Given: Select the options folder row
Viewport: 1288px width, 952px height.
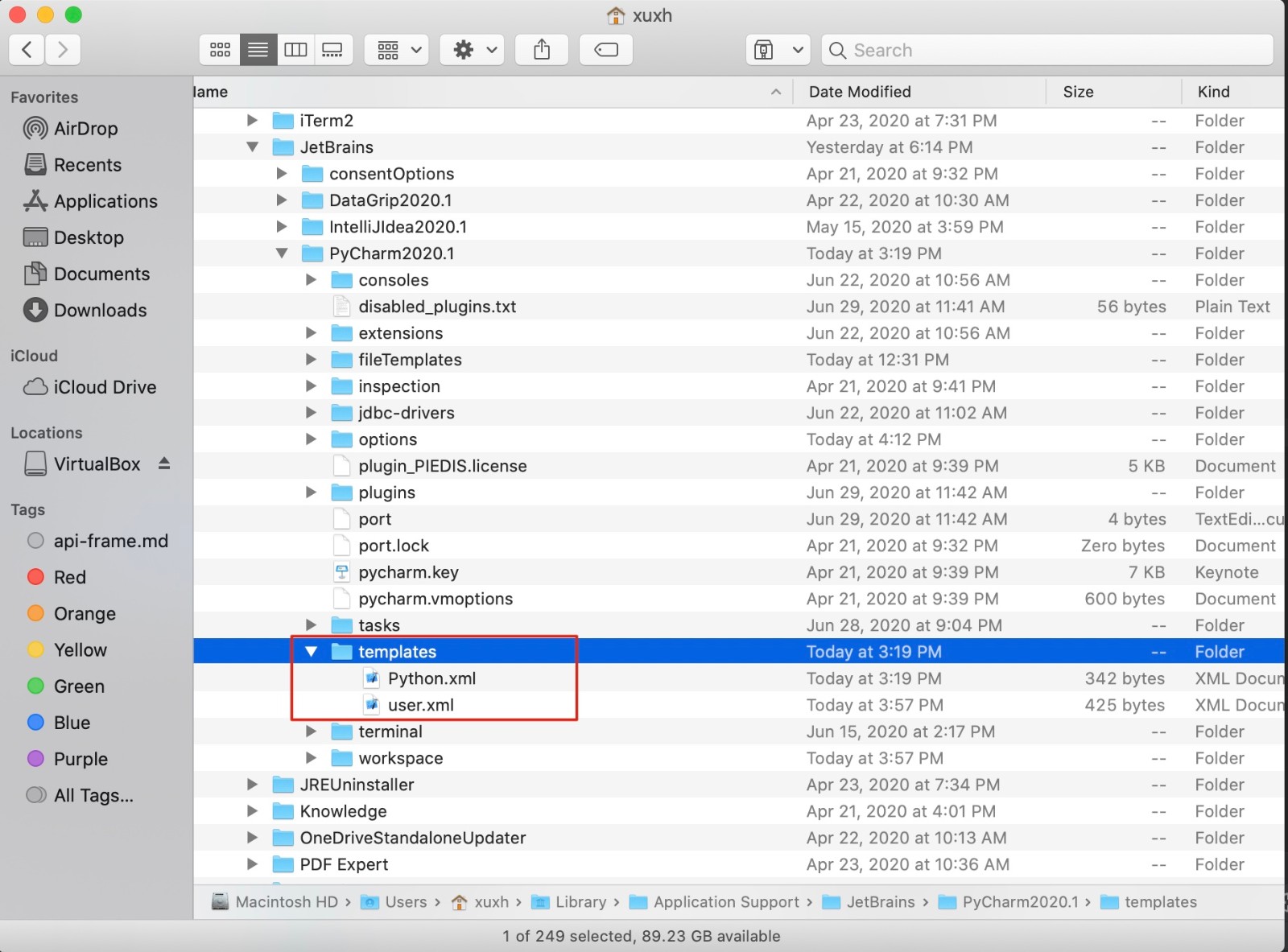Looking at the screenshot, I should (x=739, y=439).
